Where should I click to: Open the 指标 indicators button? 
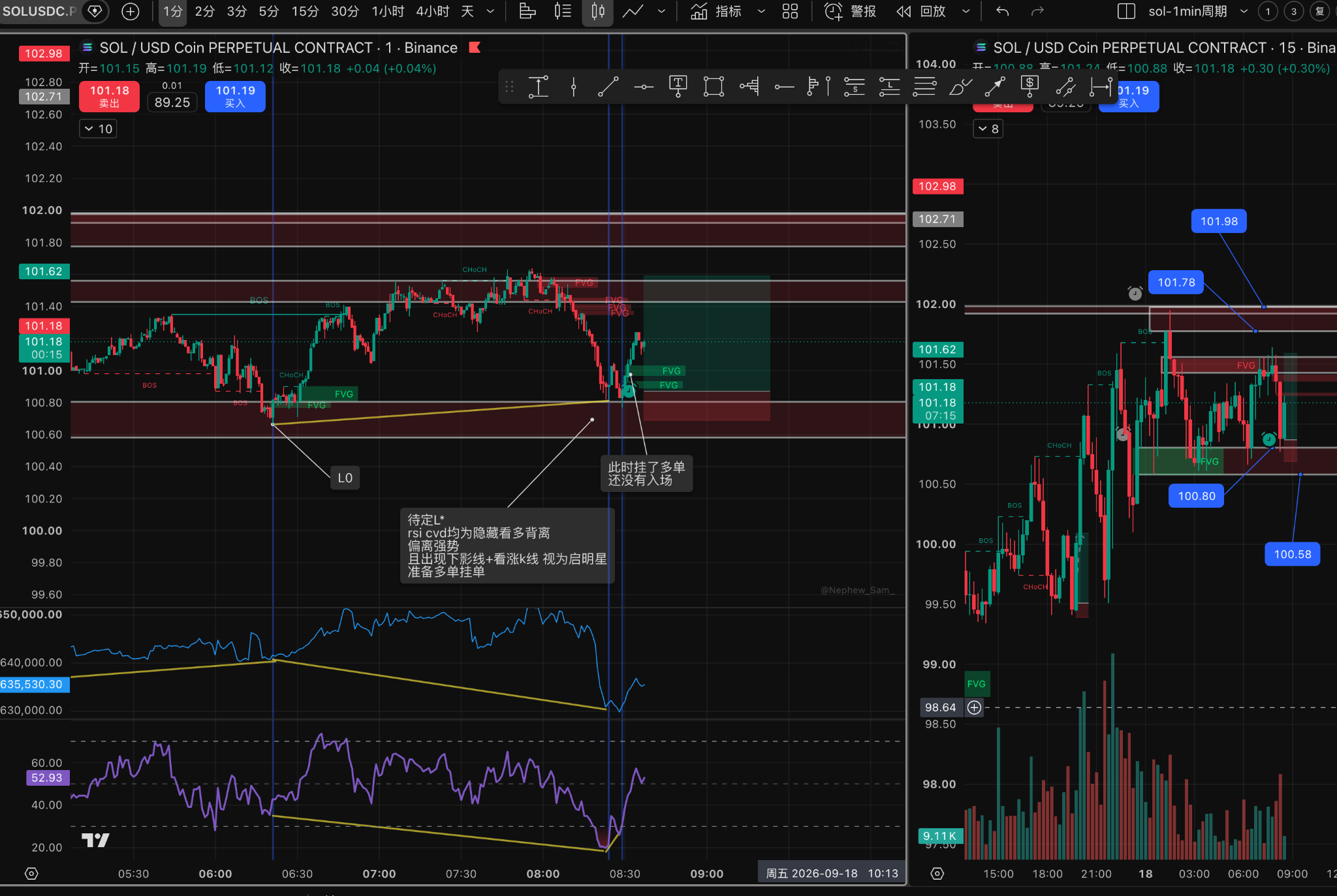(x=717, y=11)
